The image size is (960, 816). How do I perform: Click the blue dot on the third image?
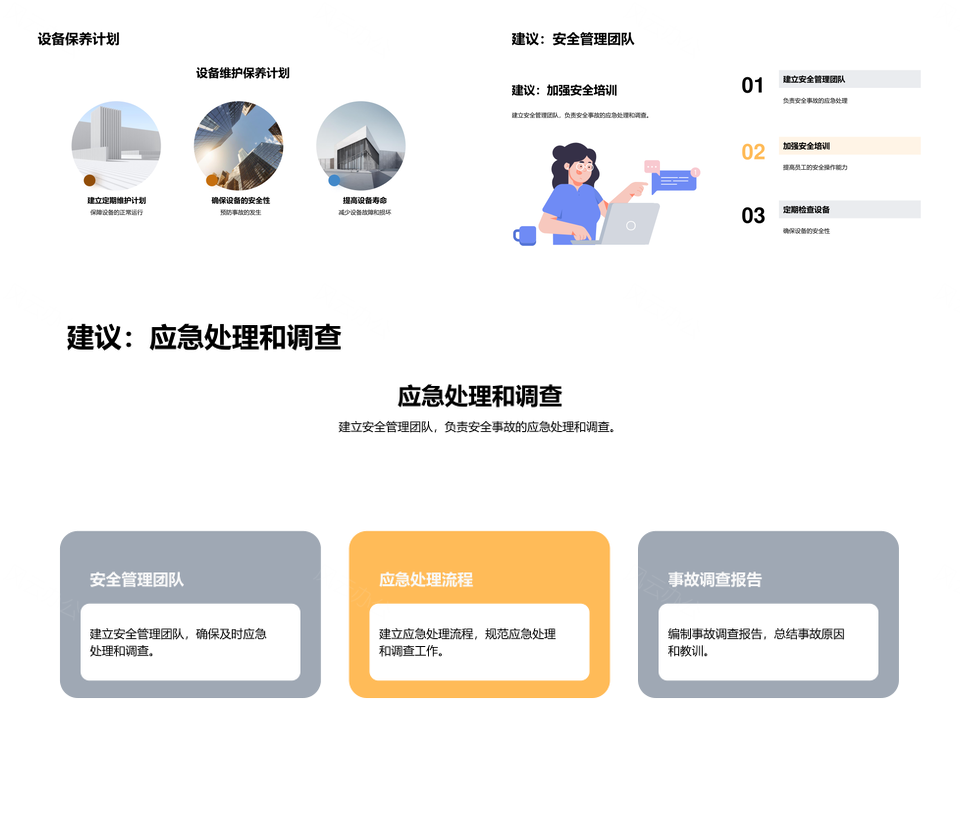coord(334,181)
